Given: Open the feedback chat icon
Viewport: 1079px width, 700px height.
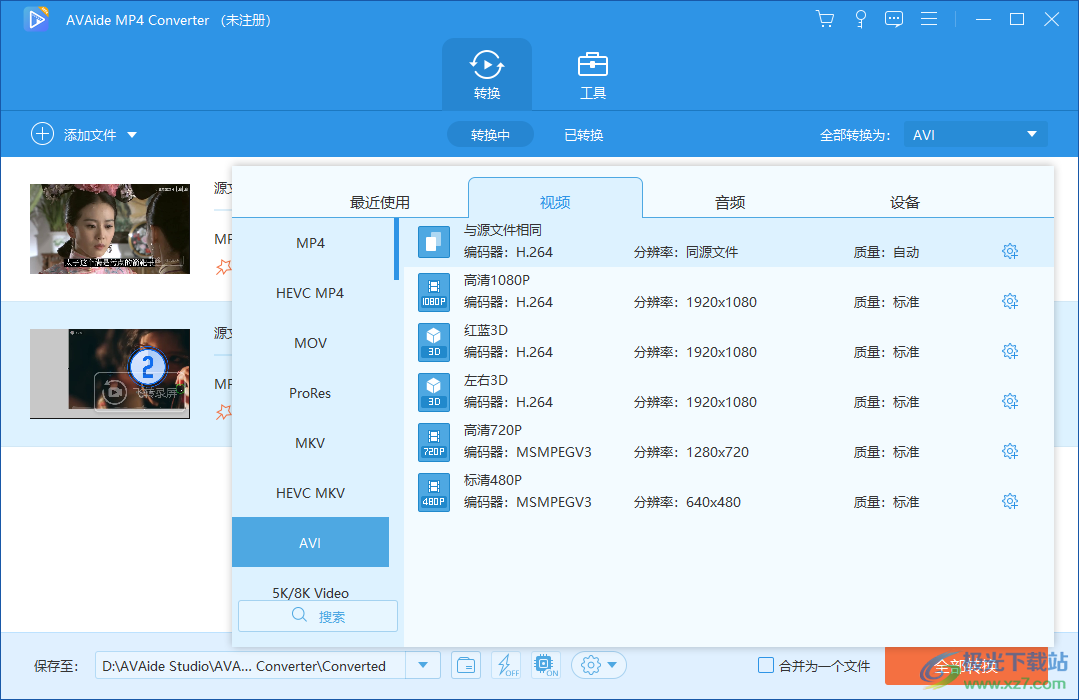Looking at the screenshot, I should (894, 19).
